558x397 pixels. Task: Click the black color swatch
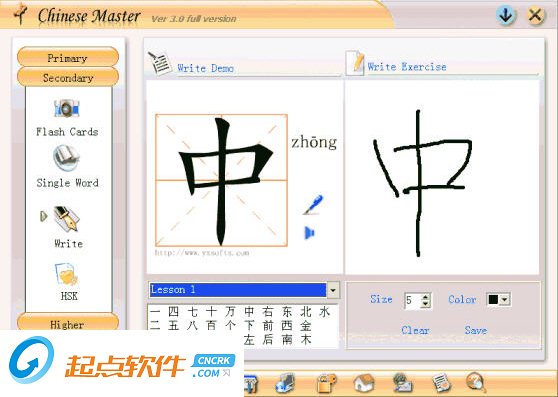click(x=493, y=300)
